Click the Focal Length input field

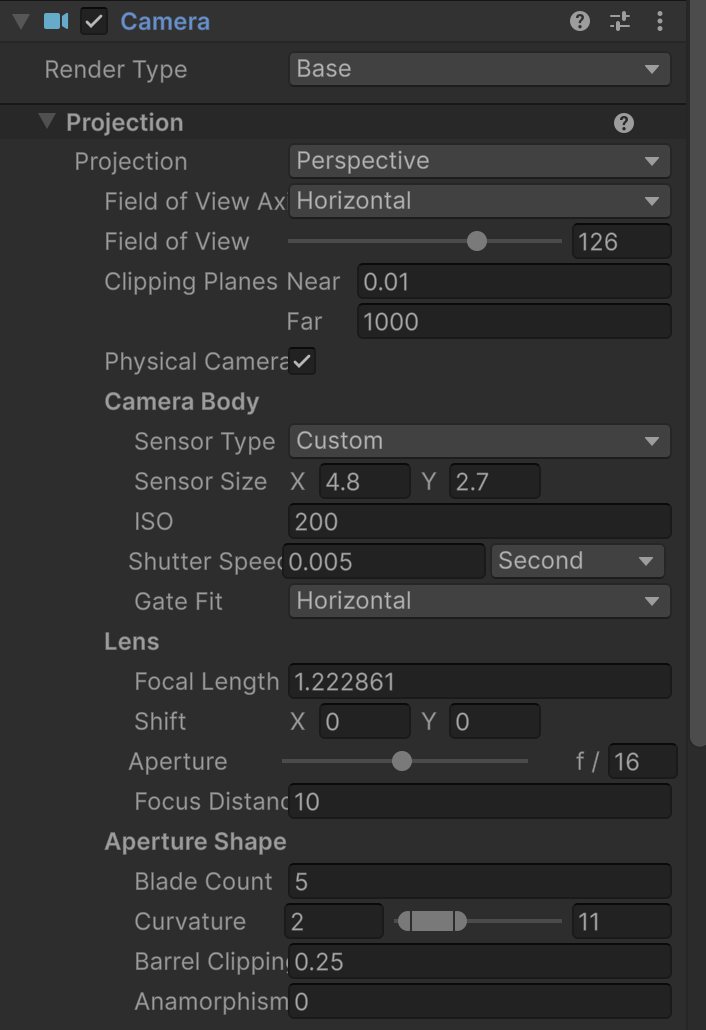point(479,681)
